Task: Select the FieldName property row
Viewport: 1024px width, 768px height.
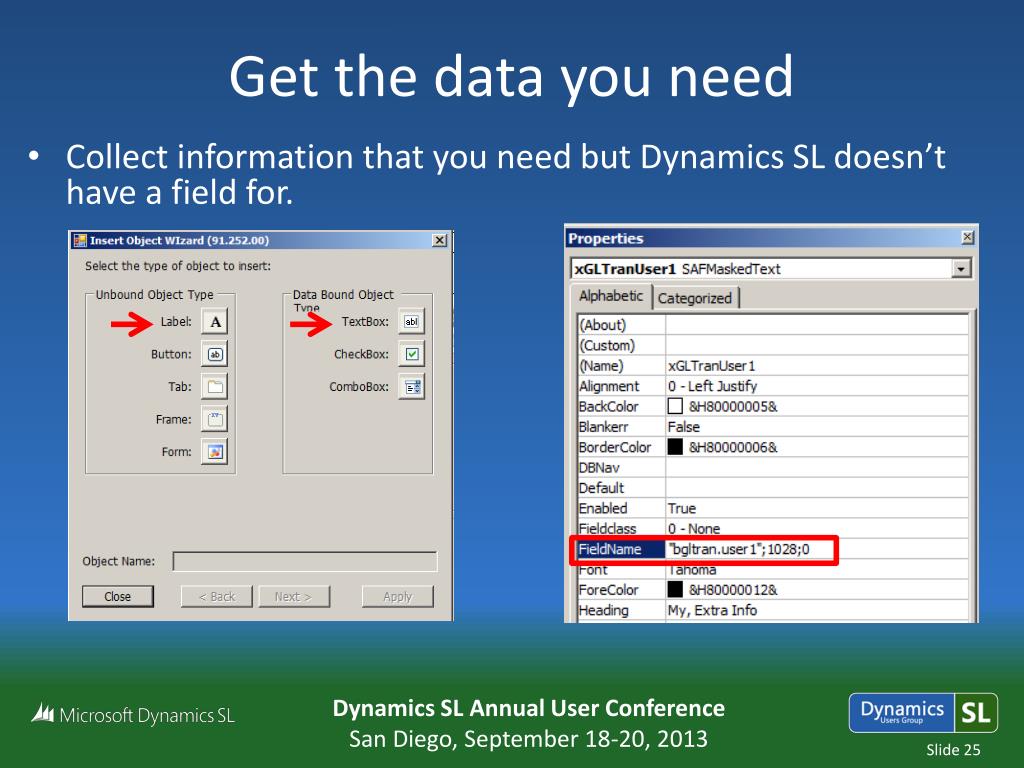Action: click(x=773, y=549)
